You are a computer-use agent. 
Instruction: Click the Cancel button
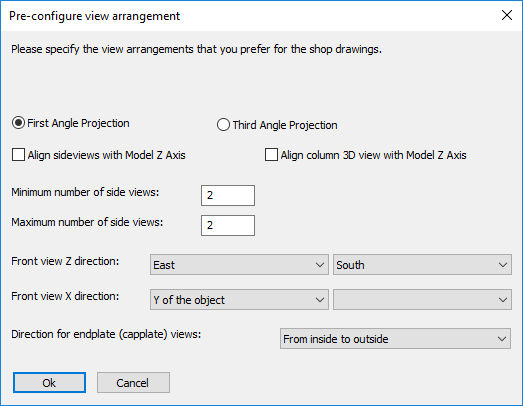point(133,383)
